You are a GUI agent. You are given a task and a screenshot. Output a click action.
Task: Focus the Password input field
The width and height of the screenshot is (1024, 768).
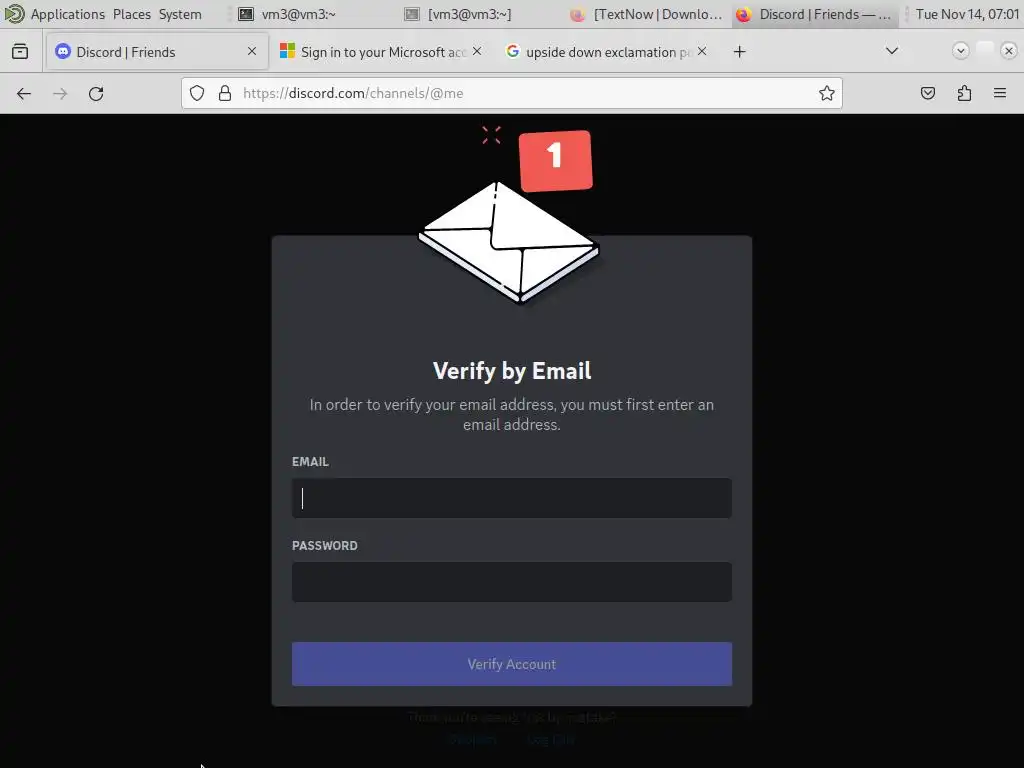511,582
